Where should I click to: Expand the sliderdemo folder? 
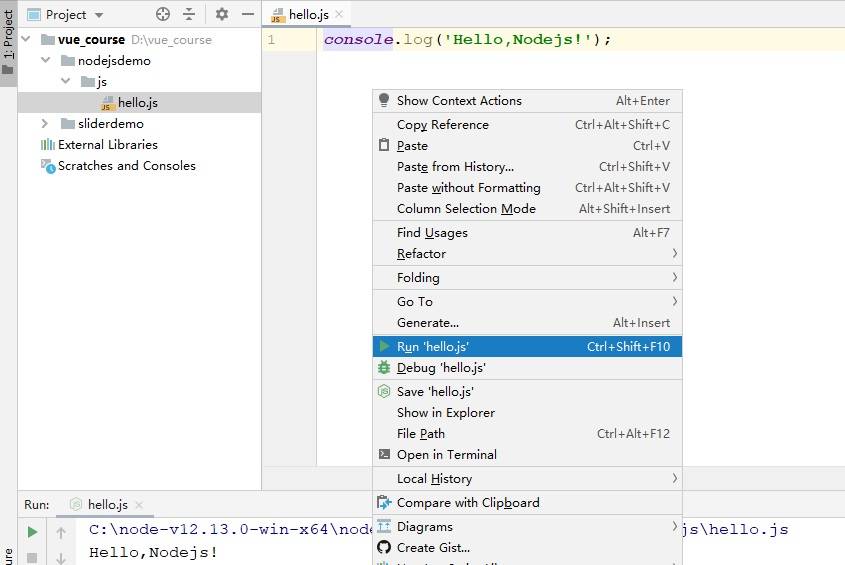pos(44,123)
